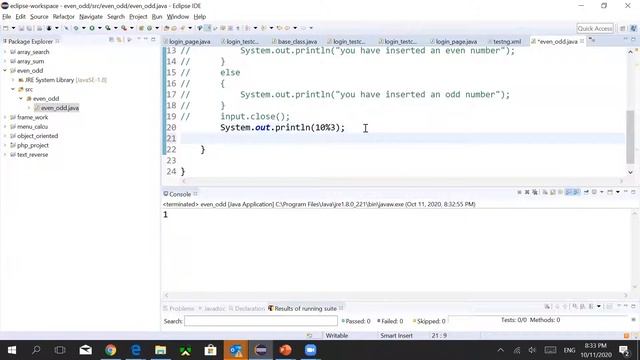Select the php_project tree item

tap(33, 145)
